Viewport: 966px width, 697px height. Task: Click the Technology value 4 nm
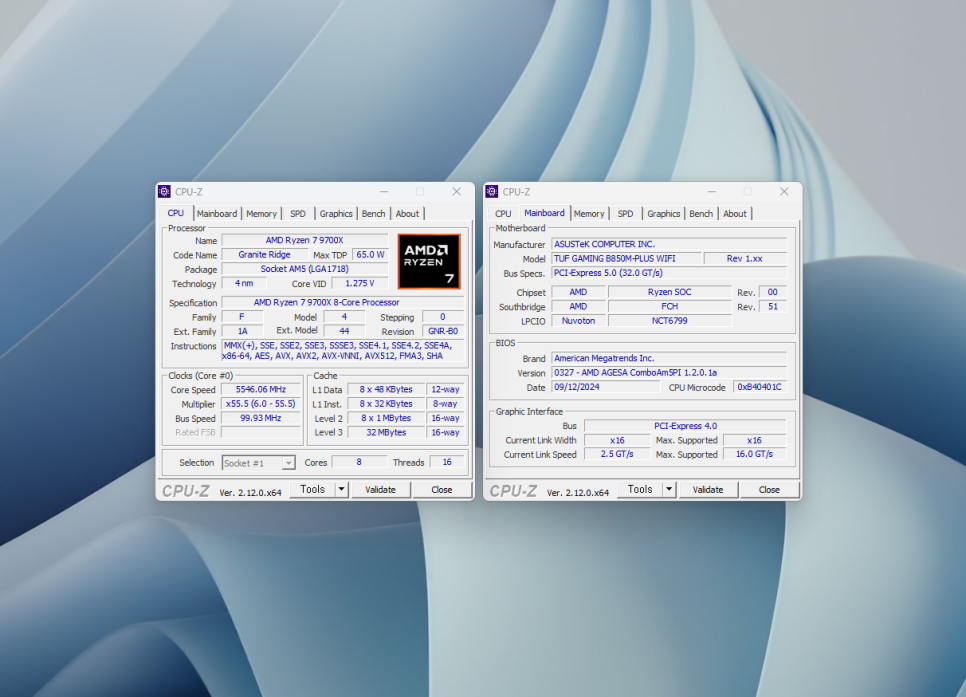(244, 283)
